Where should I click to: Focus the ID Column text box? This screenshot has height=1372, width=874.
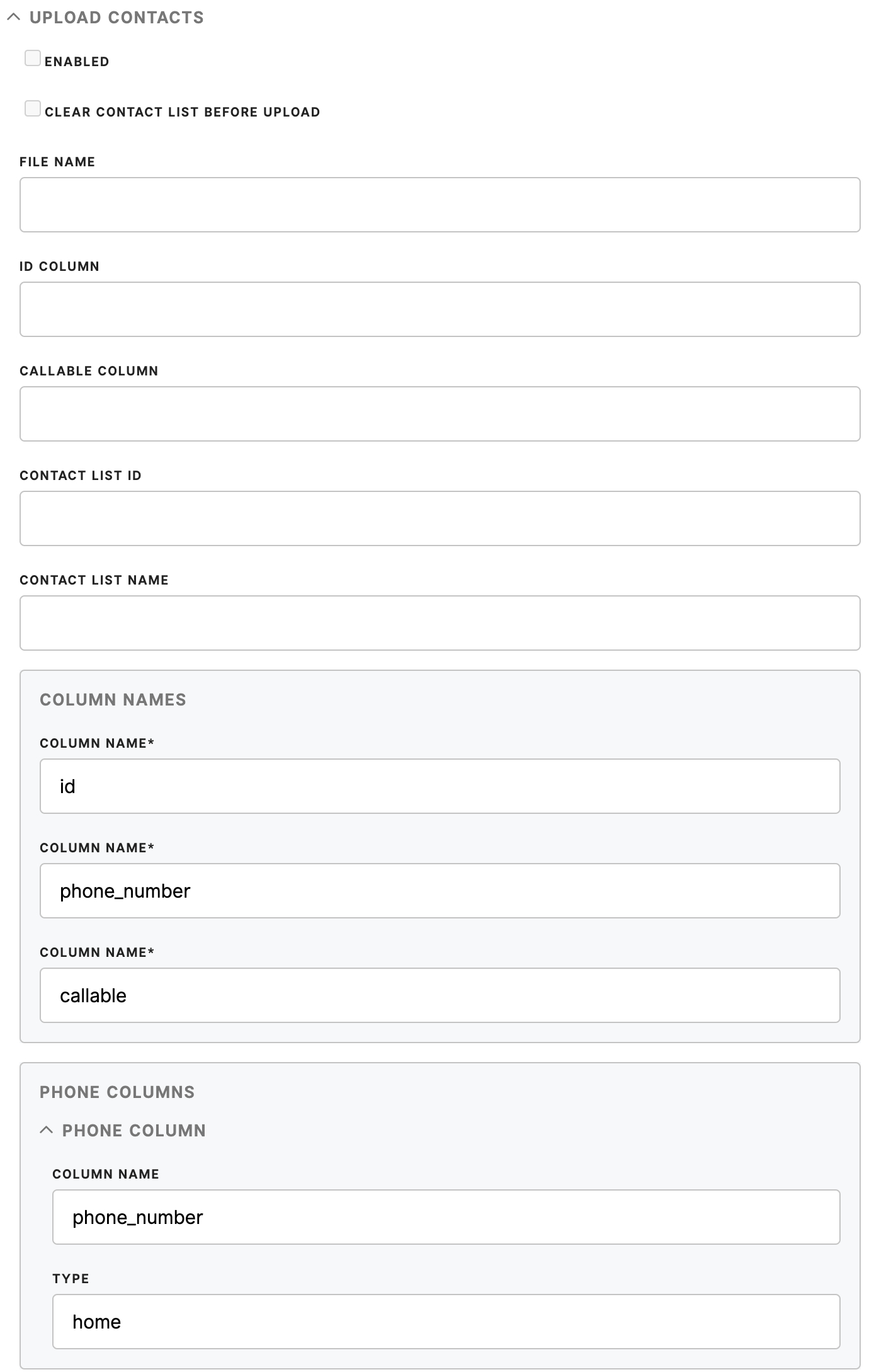pos(440,309)
